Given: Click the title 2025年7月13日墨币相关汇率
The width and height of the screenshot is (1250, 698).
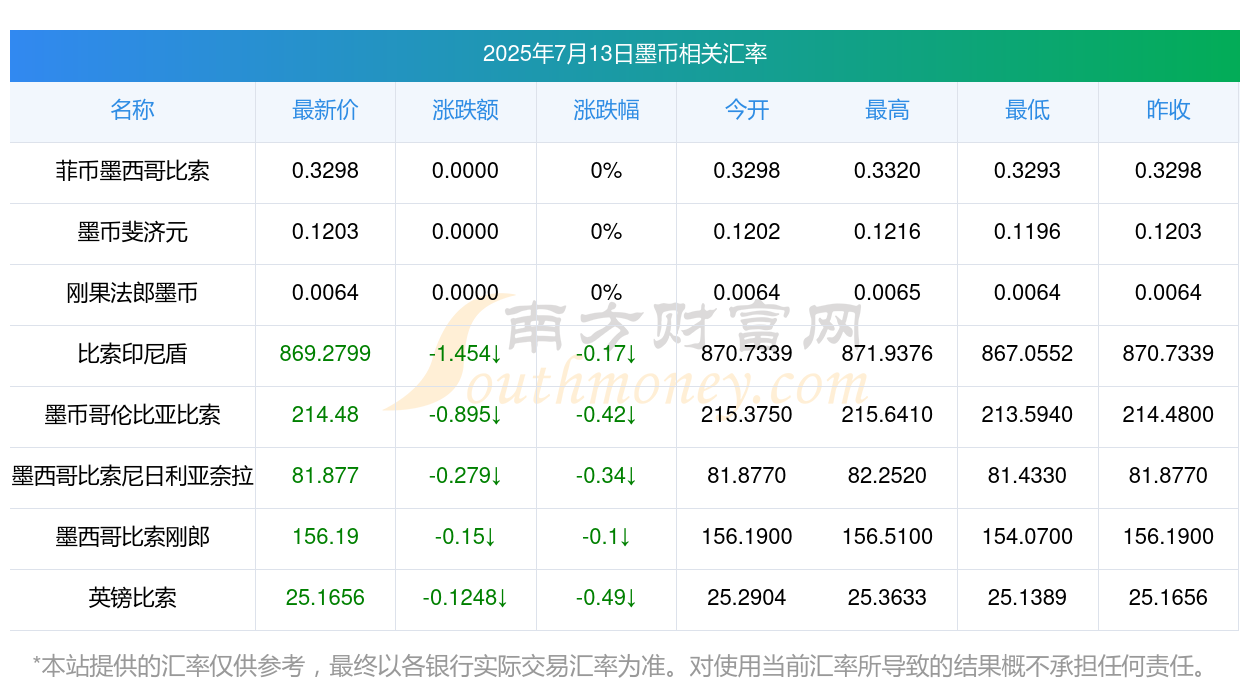Looking at the screenshot, I should (625, 54).
